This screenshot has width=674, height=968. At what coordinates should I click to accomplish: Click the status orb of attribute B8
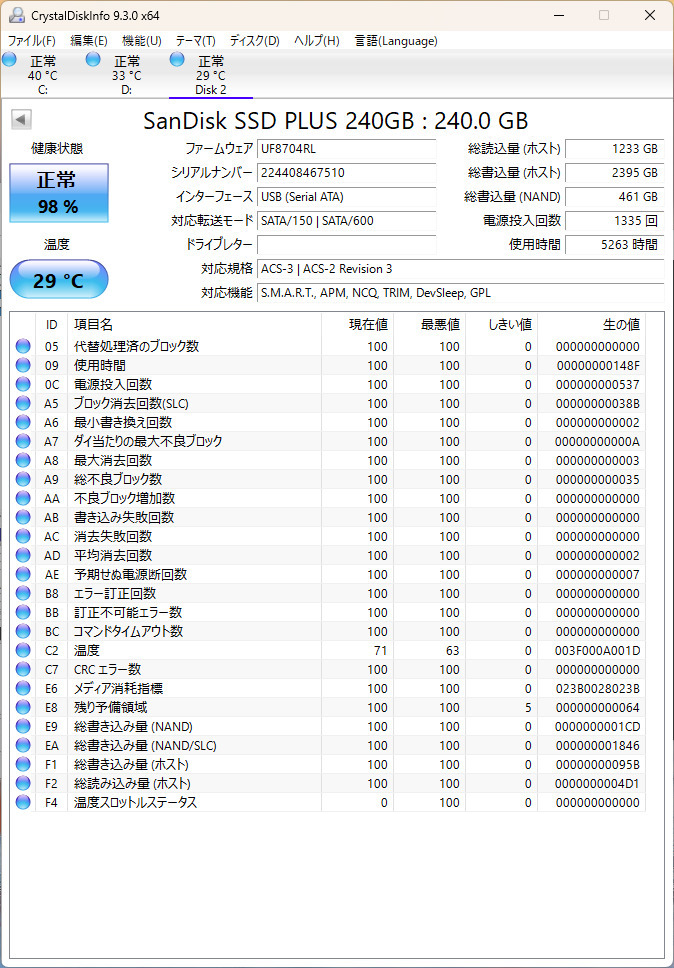(x=23, y=593)
